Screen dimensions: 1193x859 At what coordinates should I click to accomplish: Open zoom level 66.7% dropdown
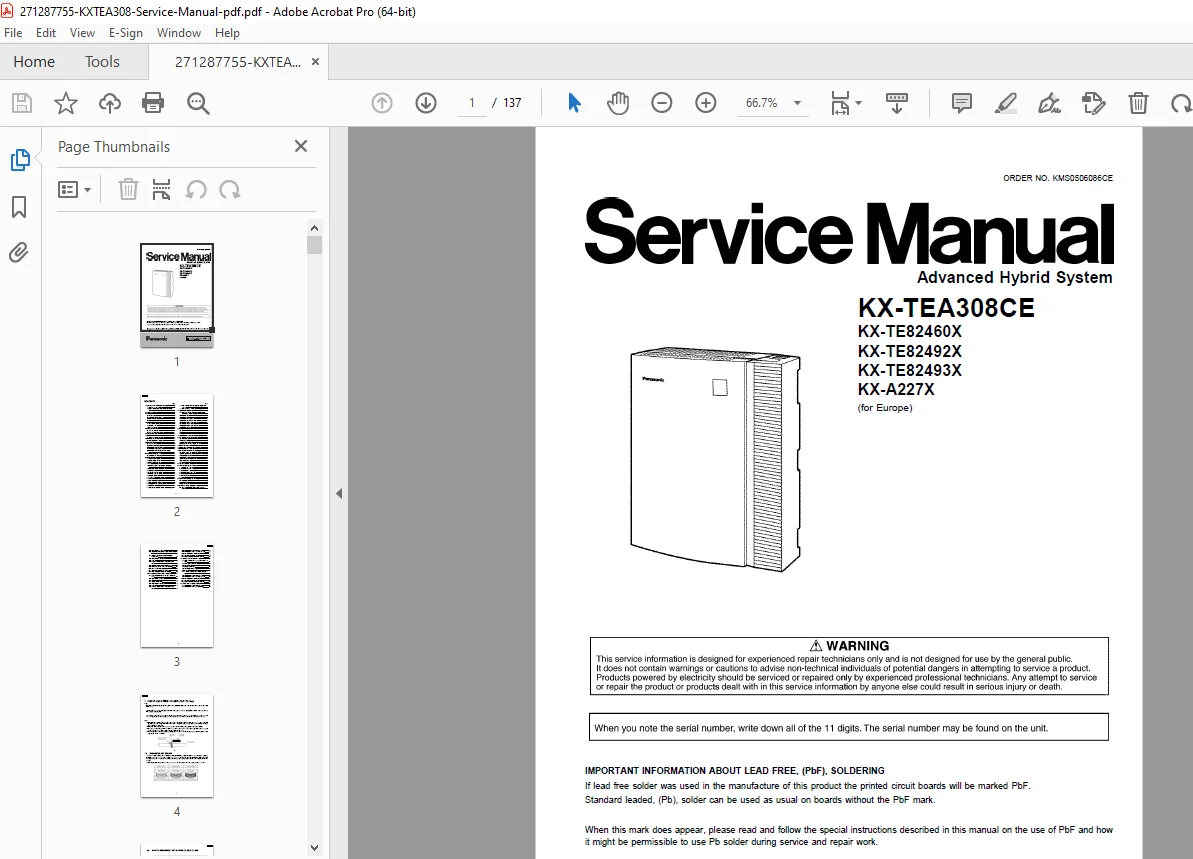point(797,103)
